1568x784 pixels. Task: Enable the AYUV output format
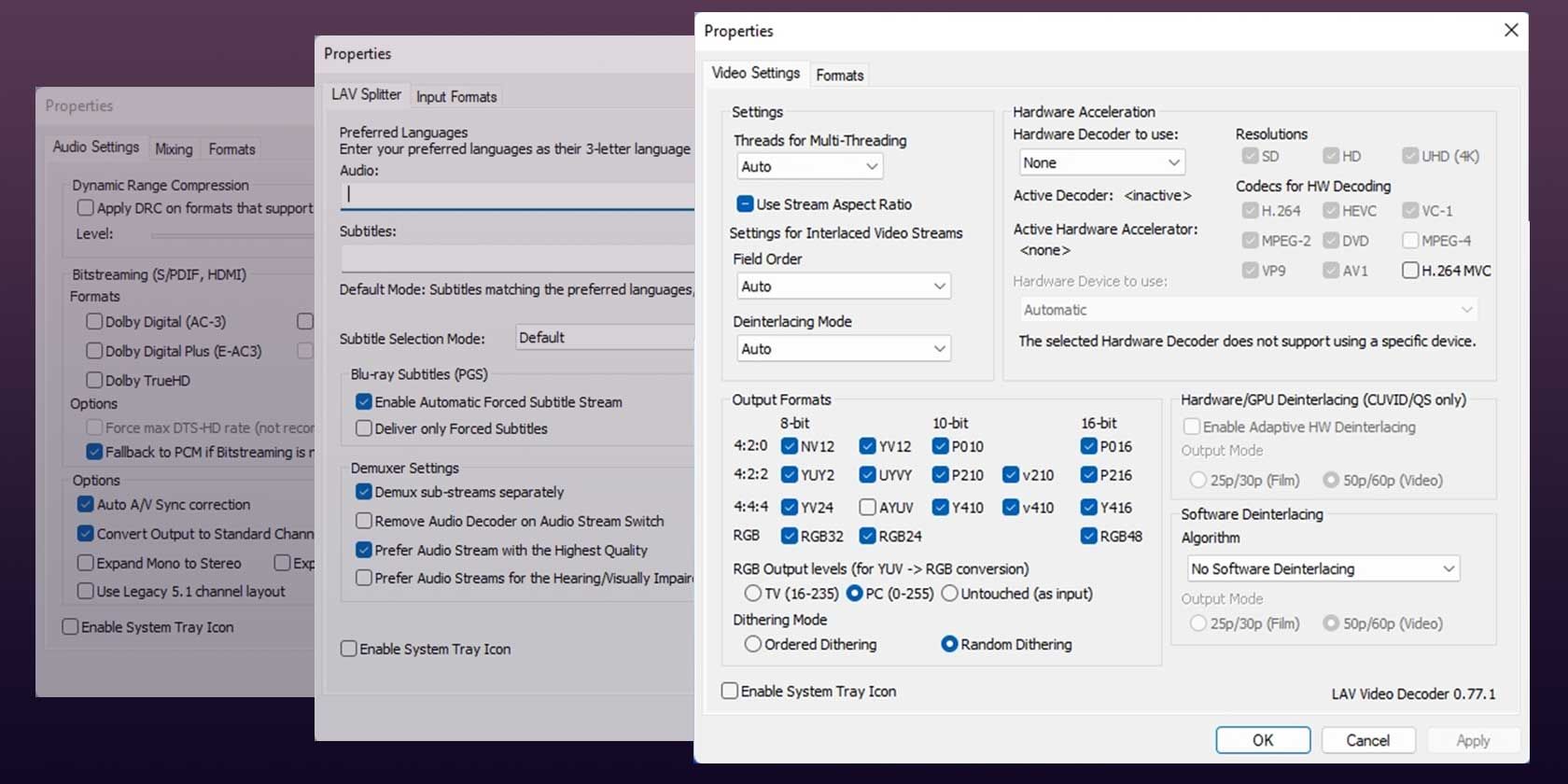pos(867,507)
